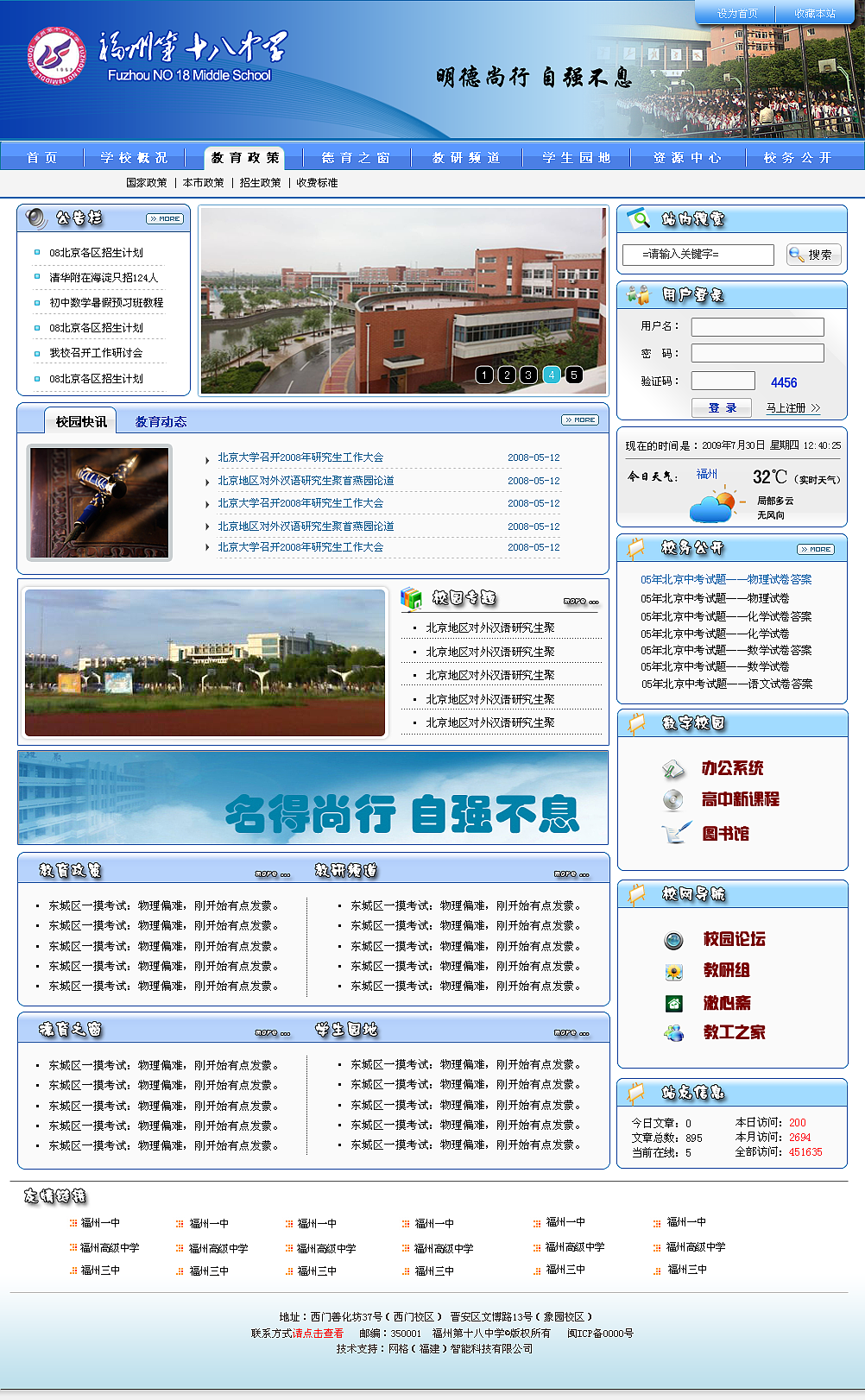Select slideshow page 4 button
The height and width of the screenshot is (1400, 865).
tap(552, 375)
